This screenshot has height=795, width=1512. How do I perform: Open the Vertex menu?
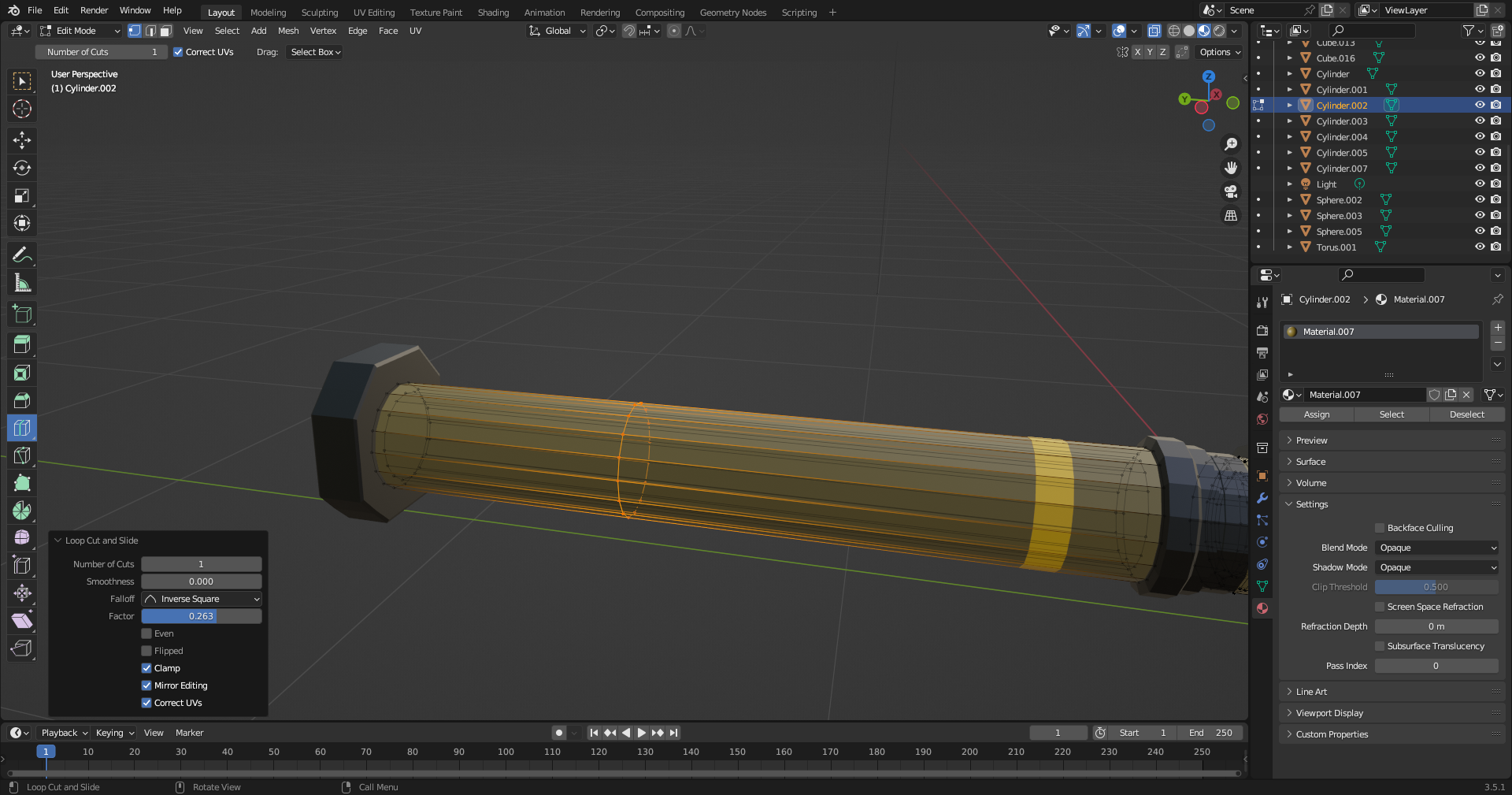pos(323,31)
